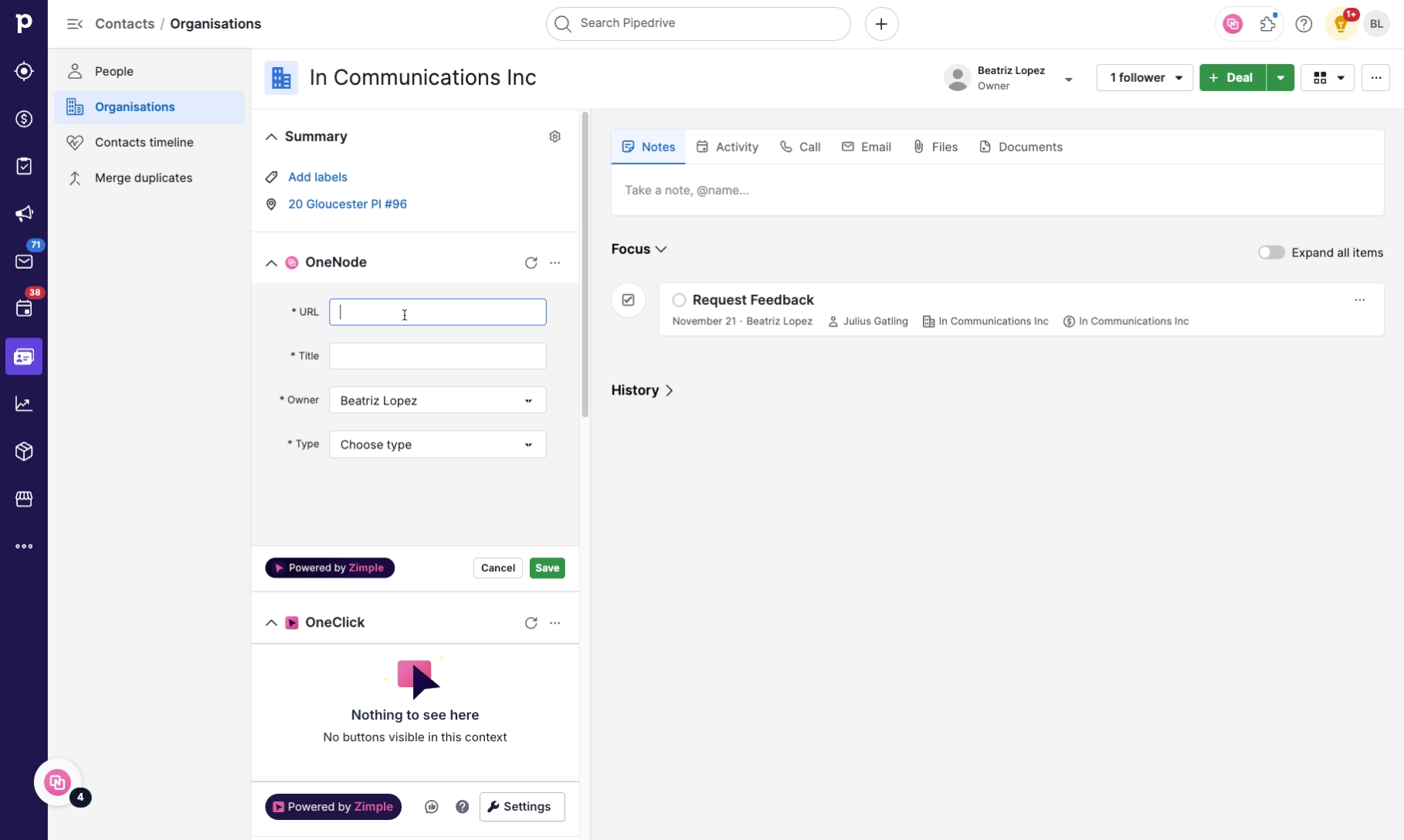Screen dimensions: 1404x840
Task: Collapse the OneNode section
Action: (271, 262)
